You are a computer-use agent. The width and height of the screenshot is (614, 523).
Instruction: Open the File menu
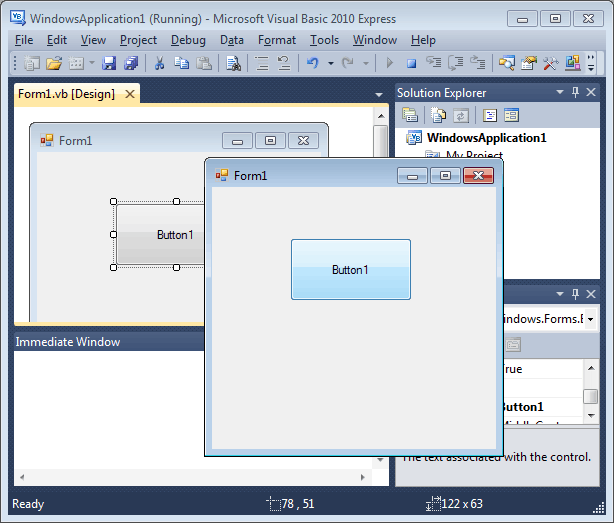pos(24,40)
